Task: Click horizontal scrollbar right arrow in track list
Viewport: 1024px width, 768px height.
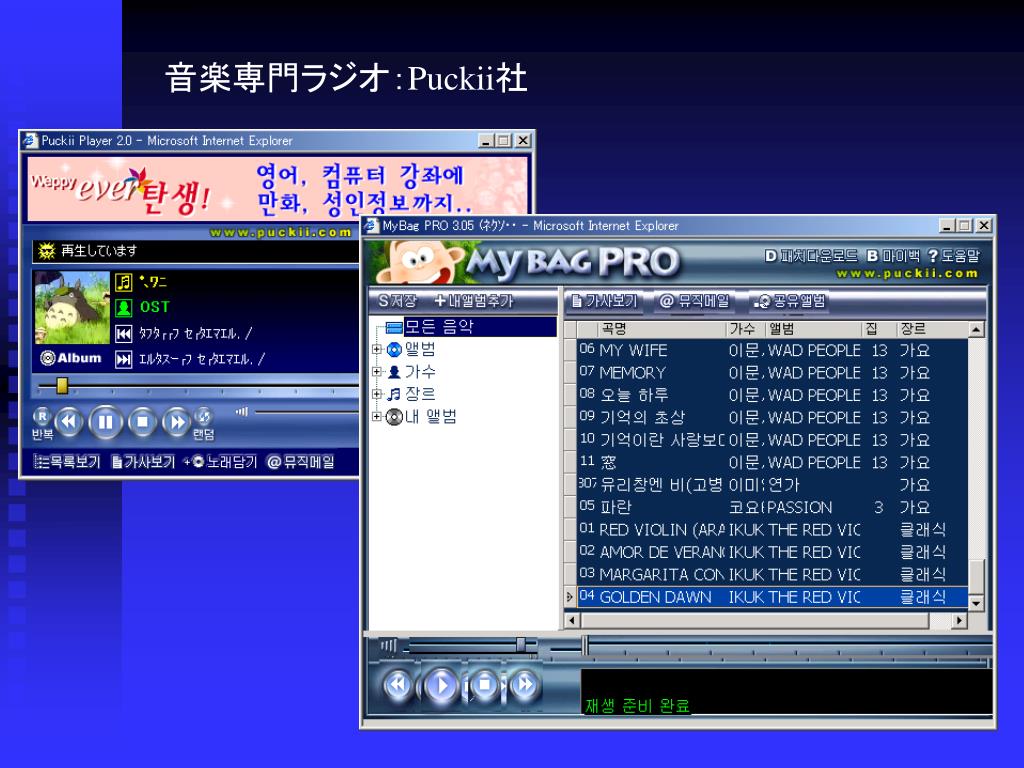Action: 959,620
